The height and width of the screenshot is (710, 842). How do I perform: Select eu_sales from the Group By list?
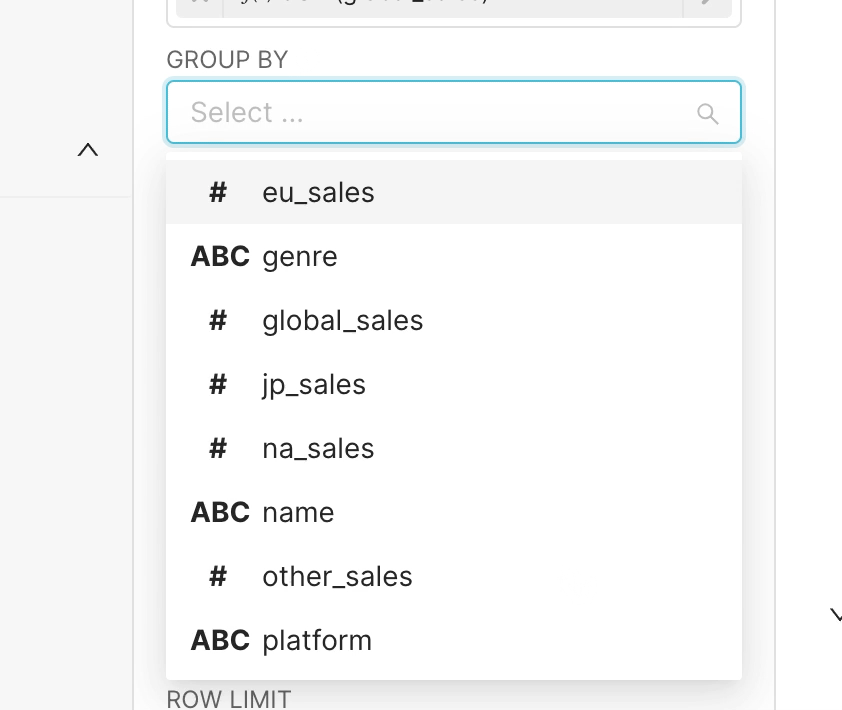(x=318, y=192)
